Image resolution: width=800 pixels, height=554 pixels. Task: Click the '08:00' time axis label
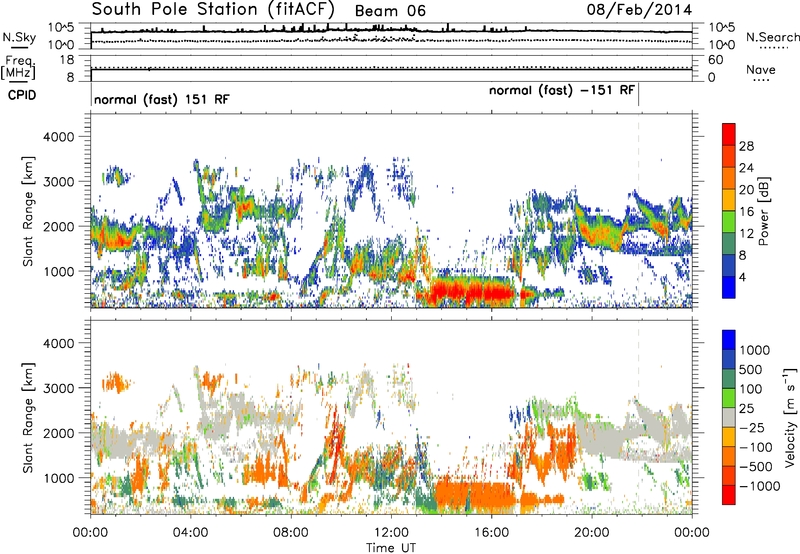[290, 533]
